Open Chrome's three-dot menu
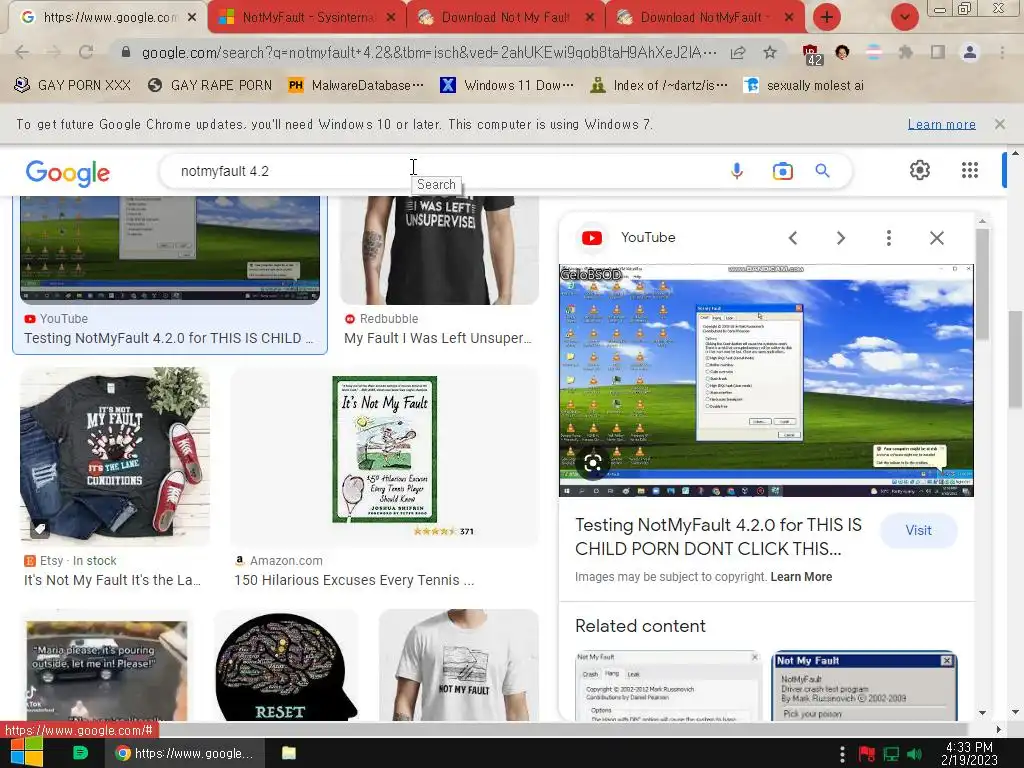The height and width of the screenshot is (768, 1024). [x=1002, y=52]
